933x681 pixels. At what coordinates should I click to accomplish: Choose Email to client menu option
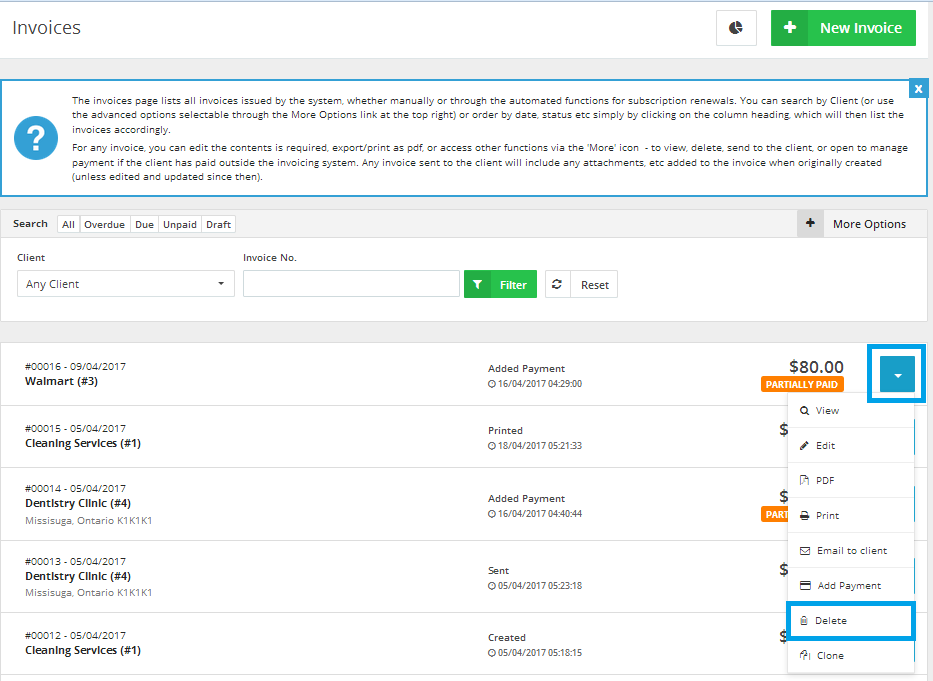pyautogui.click(x=850, y=551)
